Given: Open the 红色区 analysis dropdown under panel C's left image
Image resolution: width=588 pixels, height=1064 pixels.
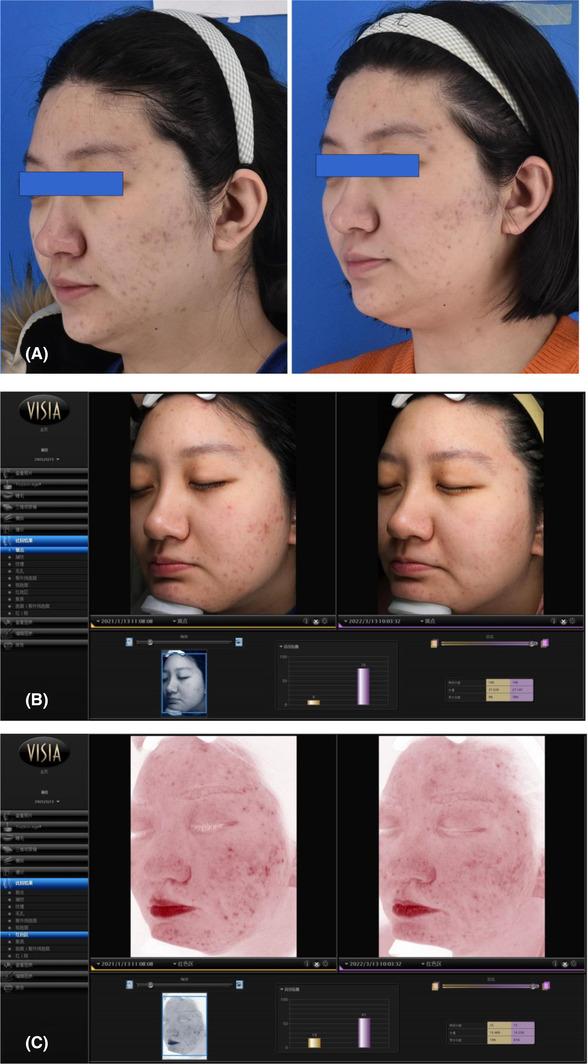Looking at the screenshot, I should [x=184, y=963].
